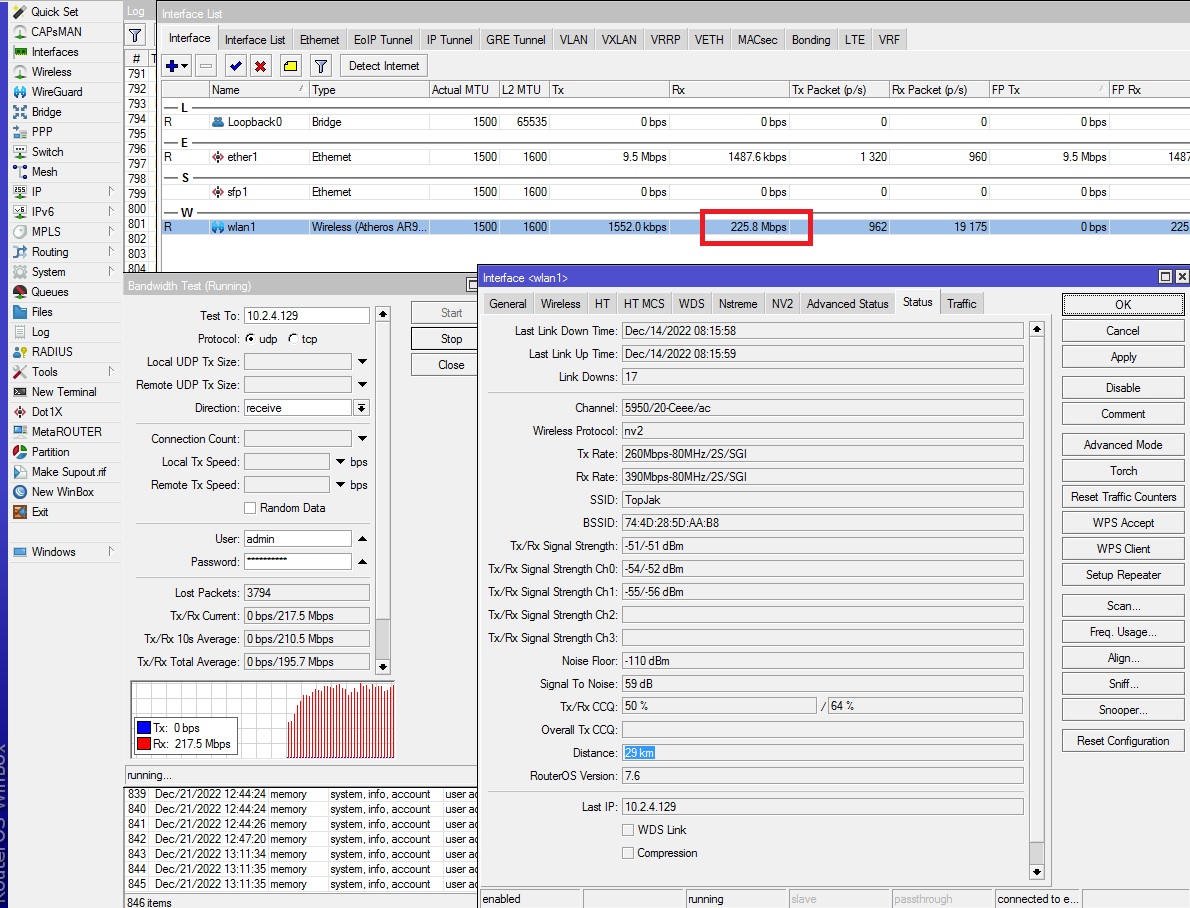Switch to the Advanced Status tab

pyautogui.click(x=847, y=304)
